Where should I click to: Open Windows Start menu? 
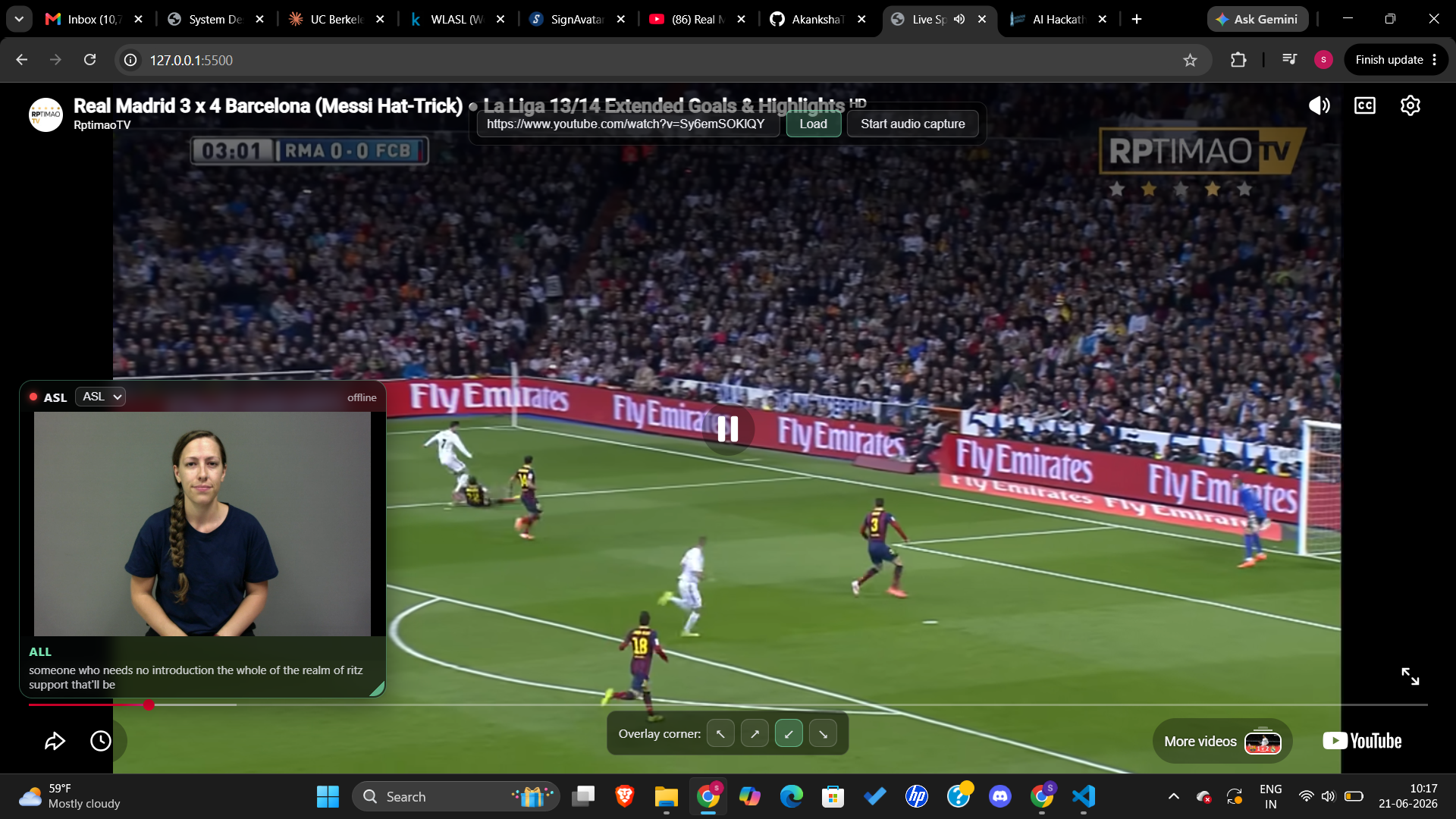point(328,796)
